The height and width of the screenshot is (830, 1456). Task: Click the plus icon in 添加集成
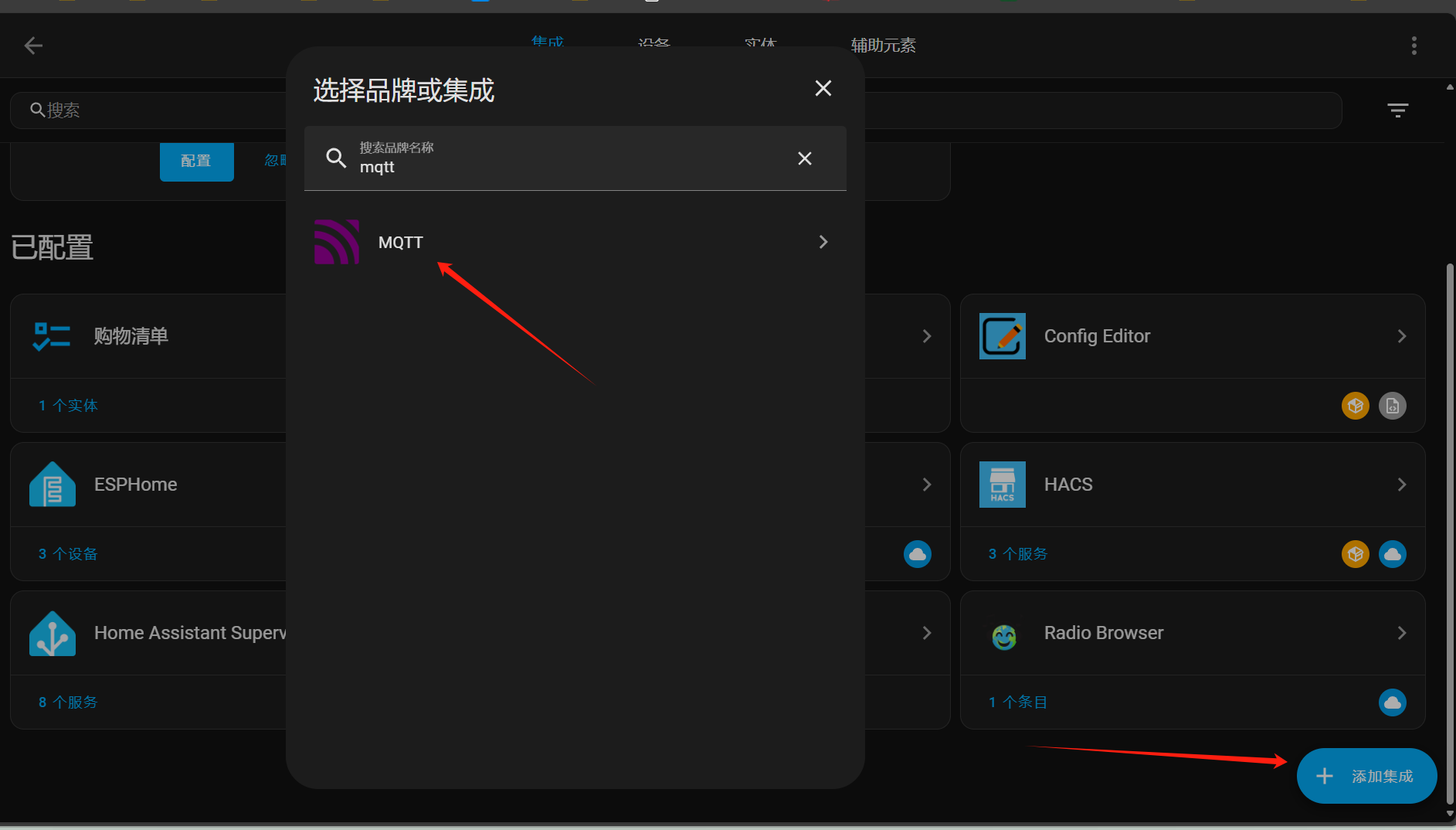click(x=1325, y=776)
